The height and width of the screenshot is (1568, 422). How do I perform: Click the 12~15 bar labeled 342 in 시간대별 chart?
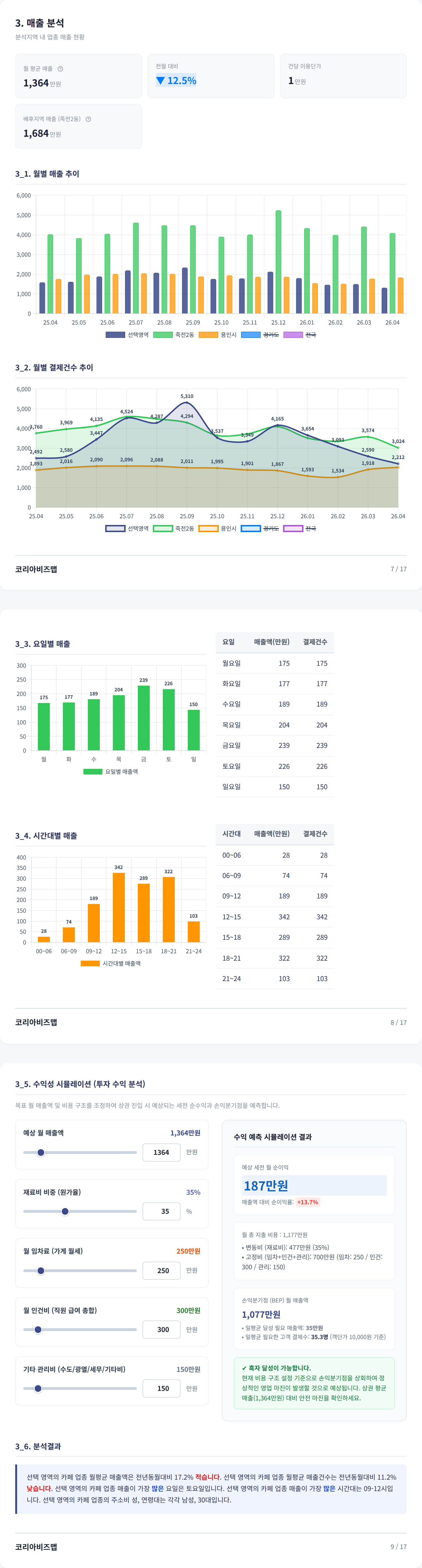click(x=119, y=907)
